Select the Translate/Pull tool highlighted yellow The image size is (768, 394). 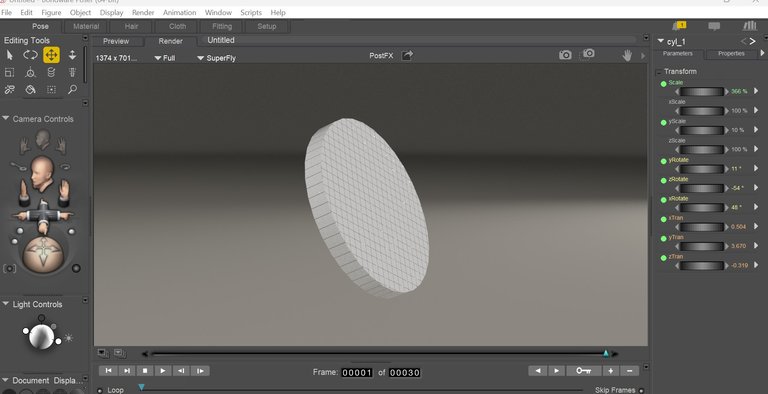click(x=51, y=55)
